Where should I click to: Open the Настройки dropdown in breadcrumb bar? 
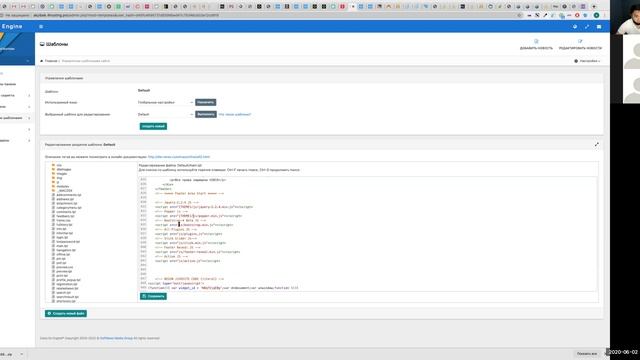point(587,61)
